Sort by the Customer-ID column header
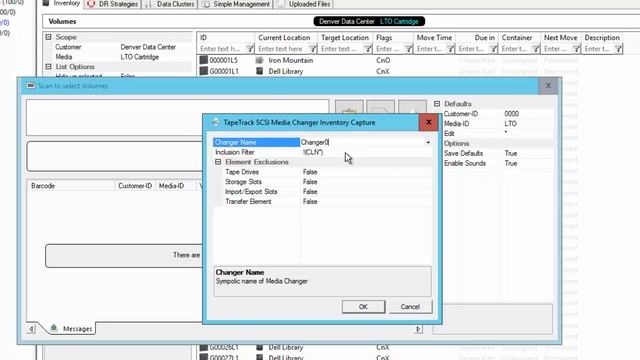Screen dimensions: 640x360 click(135, 186)
